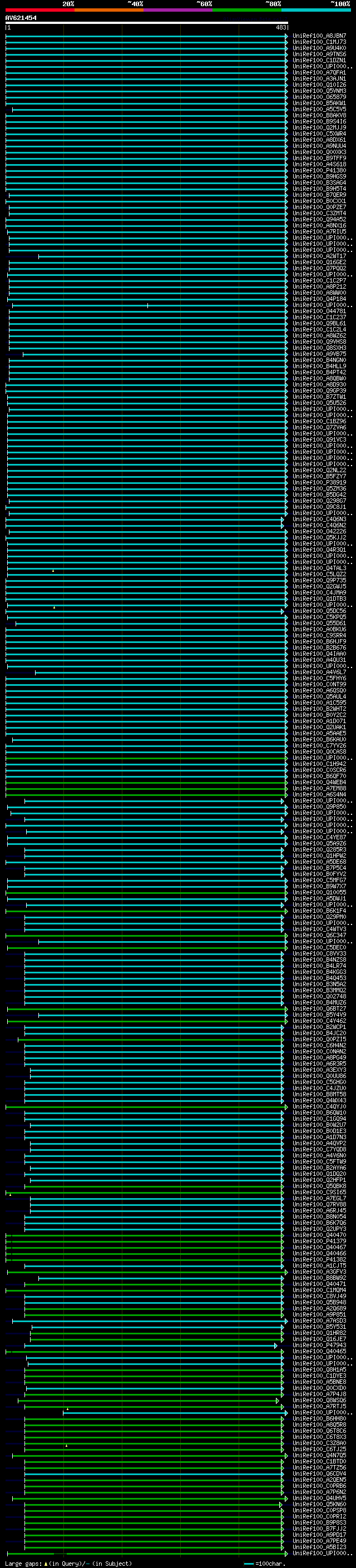Image resolution: width=356 pixels, height=1568 pixels.
Task: Select UniRef100_C5KPQ5 label
Action: pos(319,617)
